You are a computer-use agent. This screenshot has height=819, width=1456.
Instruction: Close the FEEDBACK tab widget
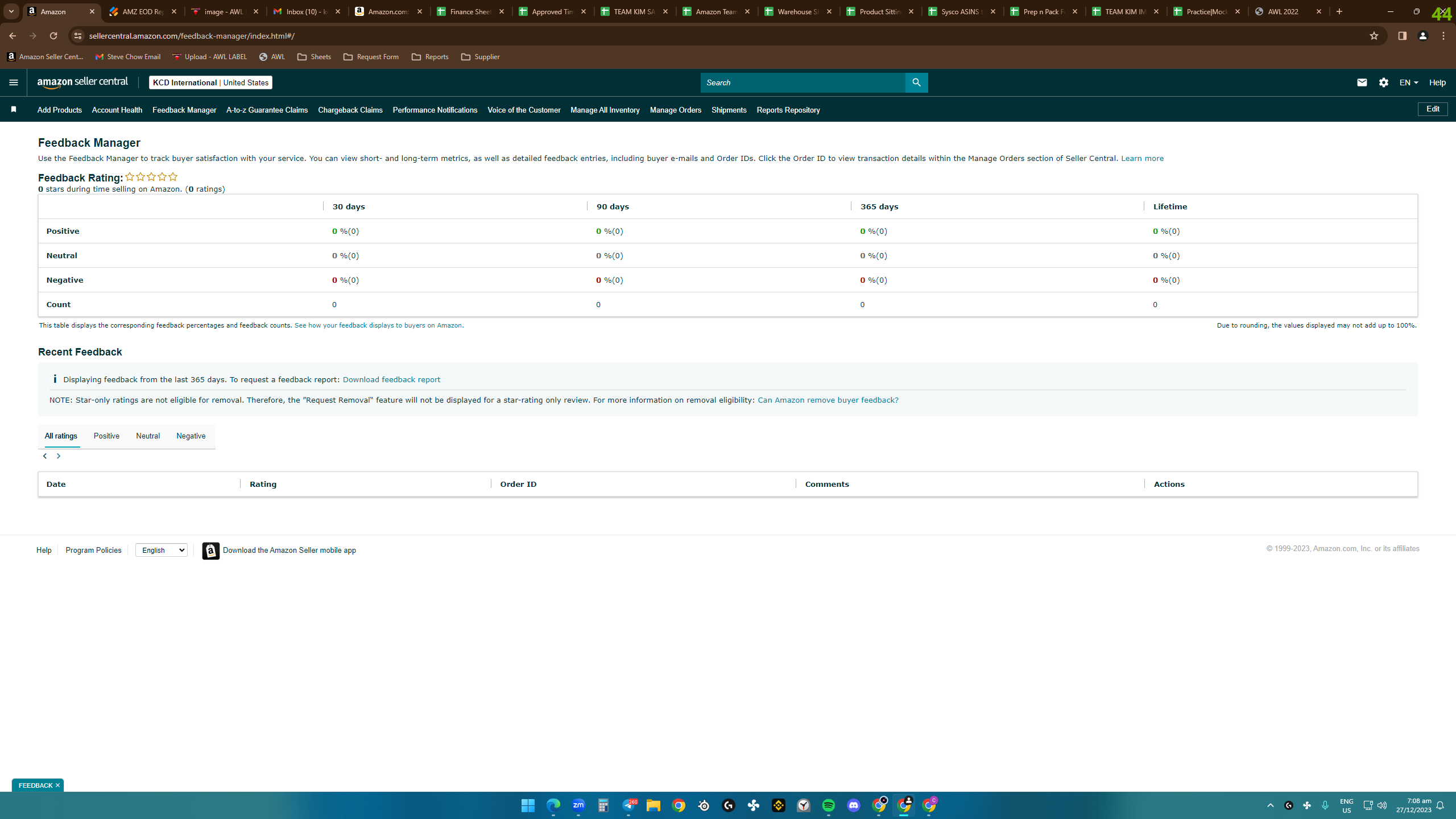(57, 785)
